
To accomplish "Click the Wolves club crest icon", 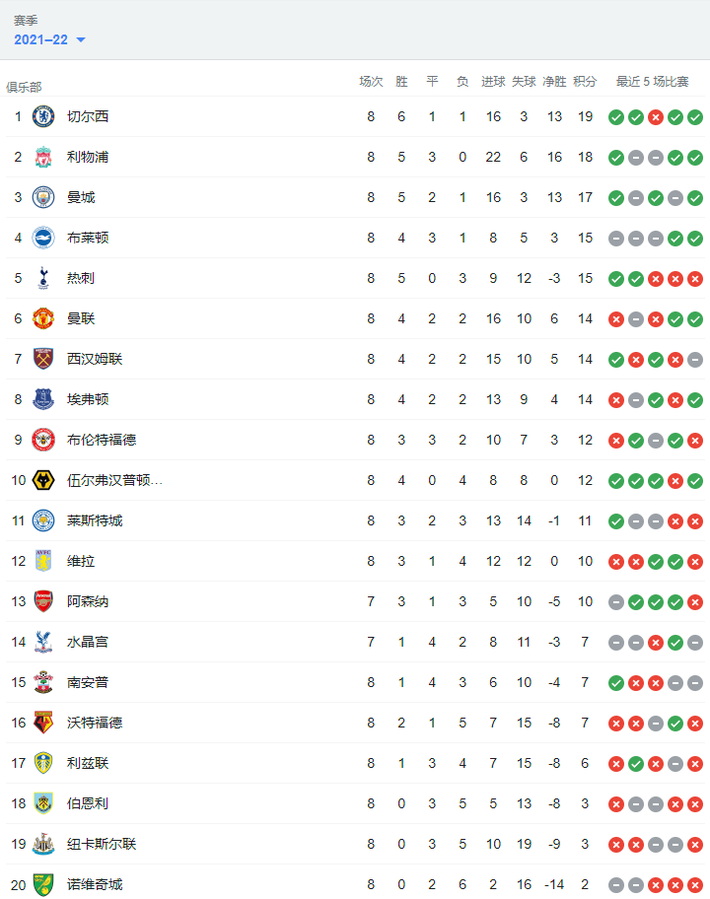I will (x=43, y=480).
